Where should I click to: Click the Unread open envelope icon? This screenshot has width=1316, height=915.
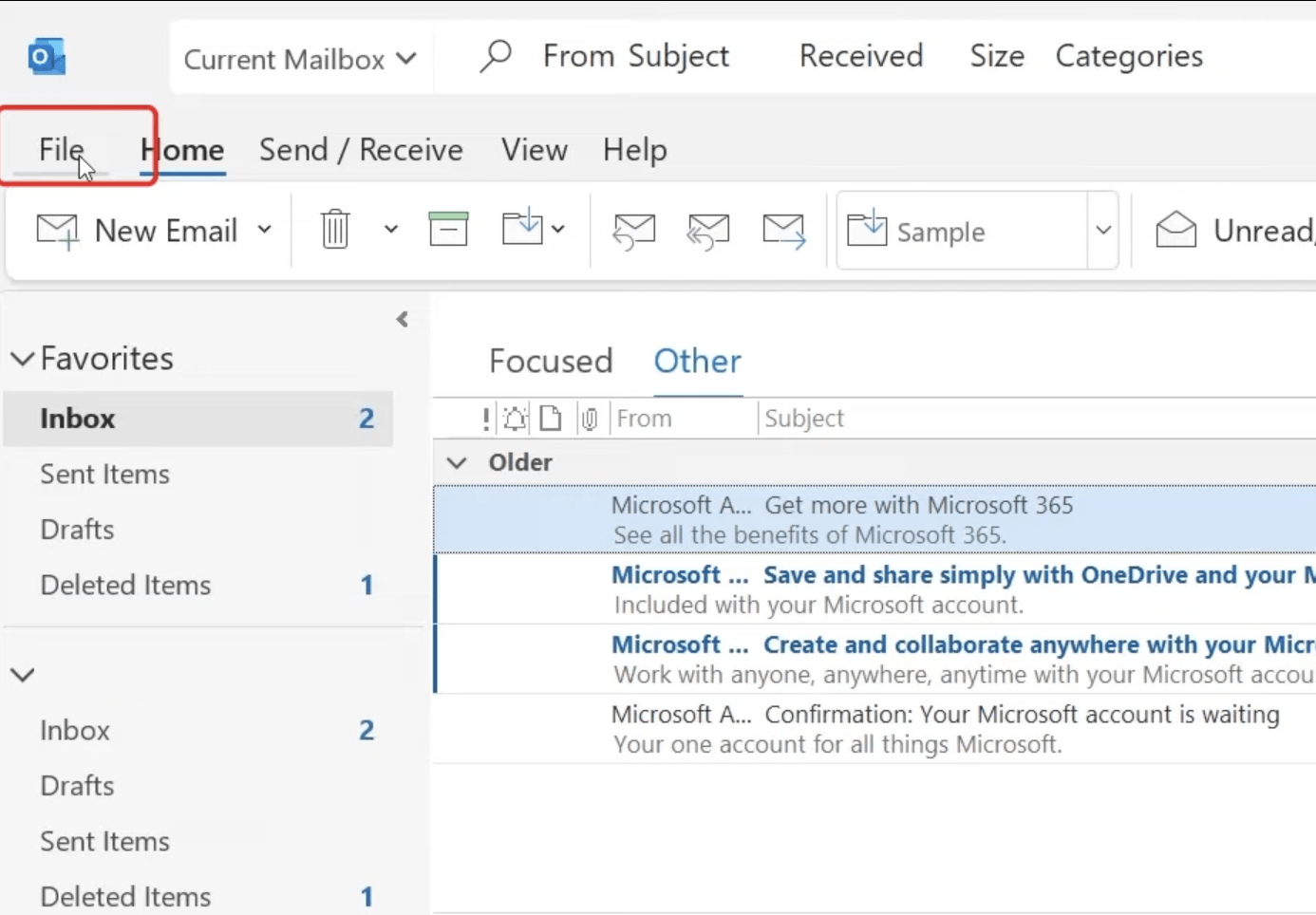(1176, 229)
